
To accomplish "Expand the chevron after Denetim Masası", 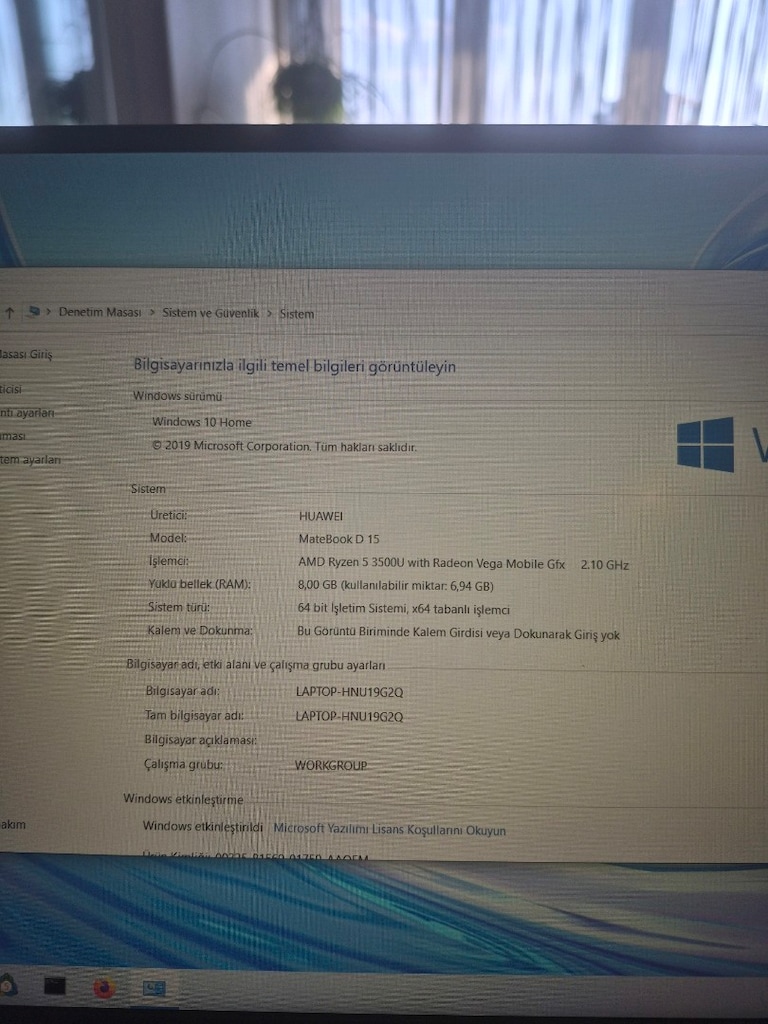I will 152,312.
